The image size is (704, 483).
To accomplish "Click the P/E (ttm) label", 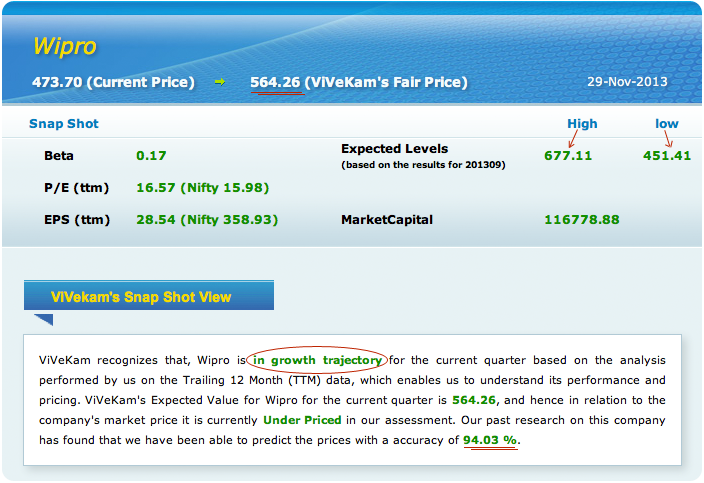I will coord(77,188).
